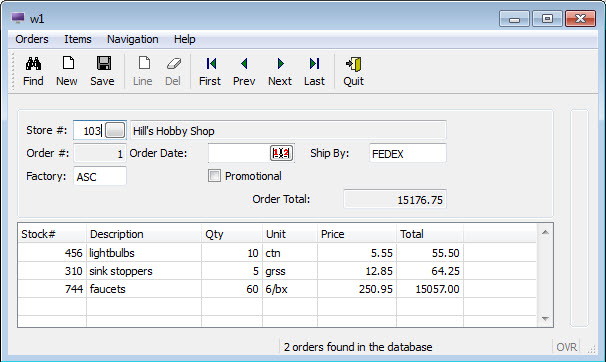
Task: Click into the Store # field
Action: tap(89, 131)
